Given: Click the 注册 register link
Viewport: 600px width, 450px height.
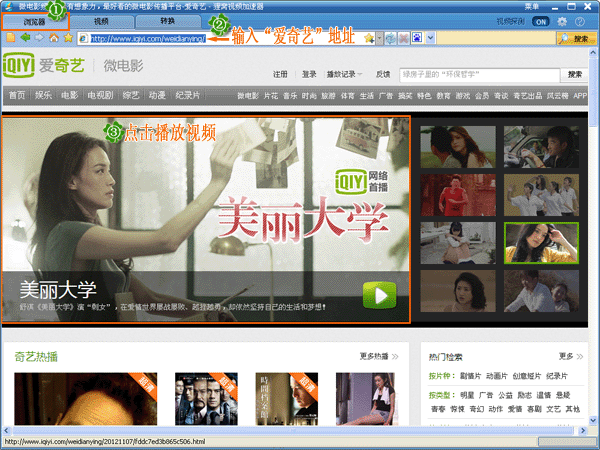Looking at the screenshot, I should [x=280, y=74].
